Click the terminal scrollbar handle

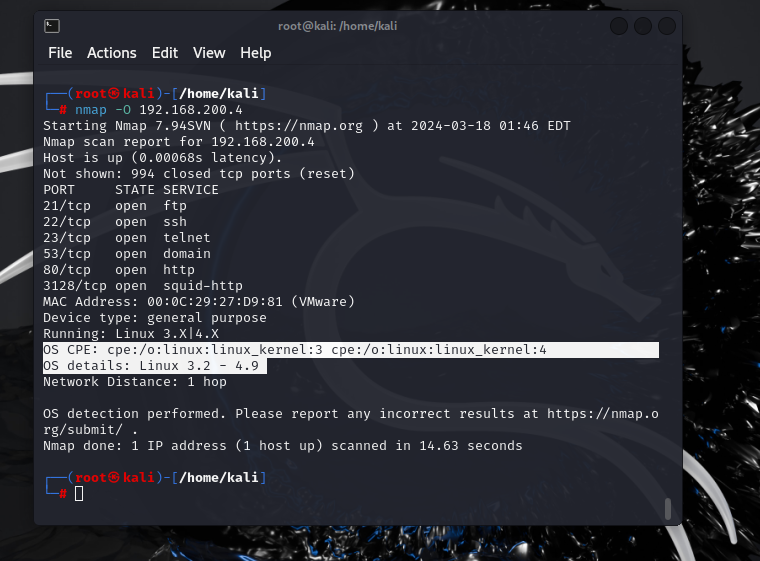(x=668, y=508)
